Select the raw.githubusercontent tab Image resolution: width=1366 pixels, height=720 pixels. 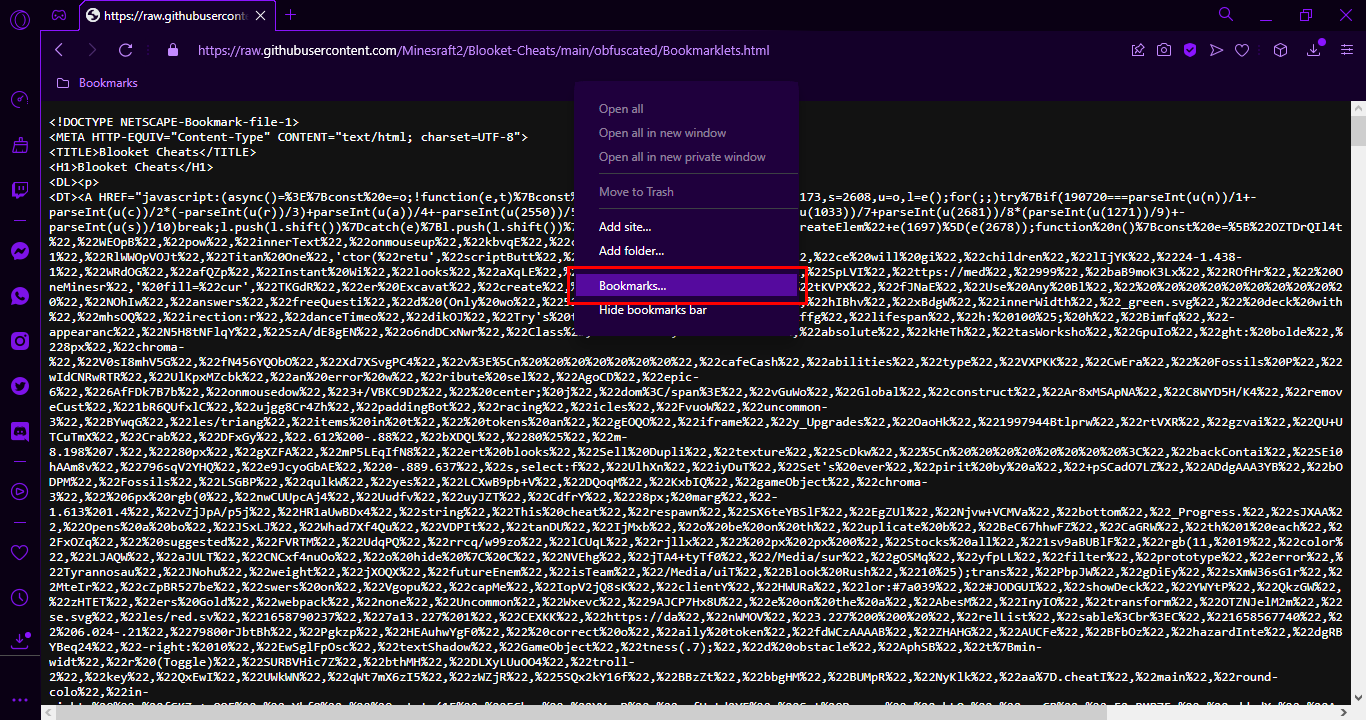178,15
